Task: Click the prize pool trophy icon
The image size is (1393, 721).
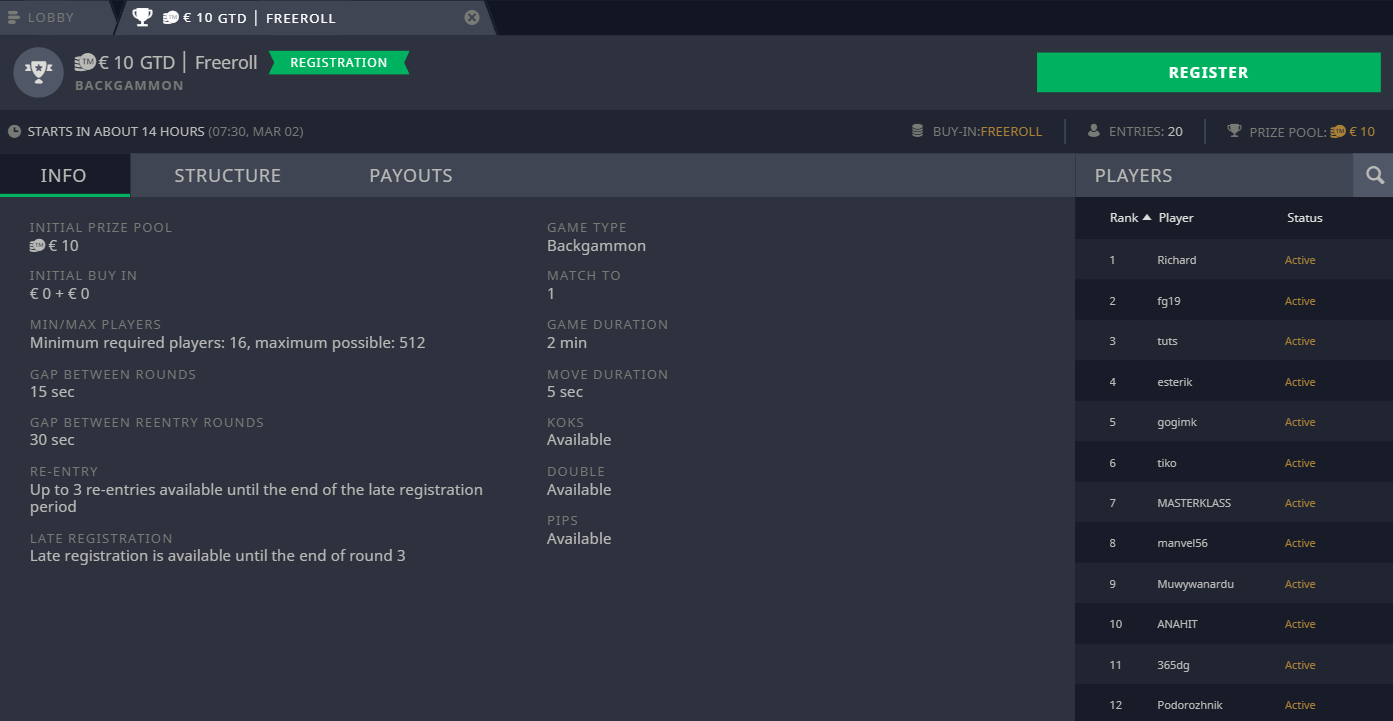Action: [x=1234, y=131]
